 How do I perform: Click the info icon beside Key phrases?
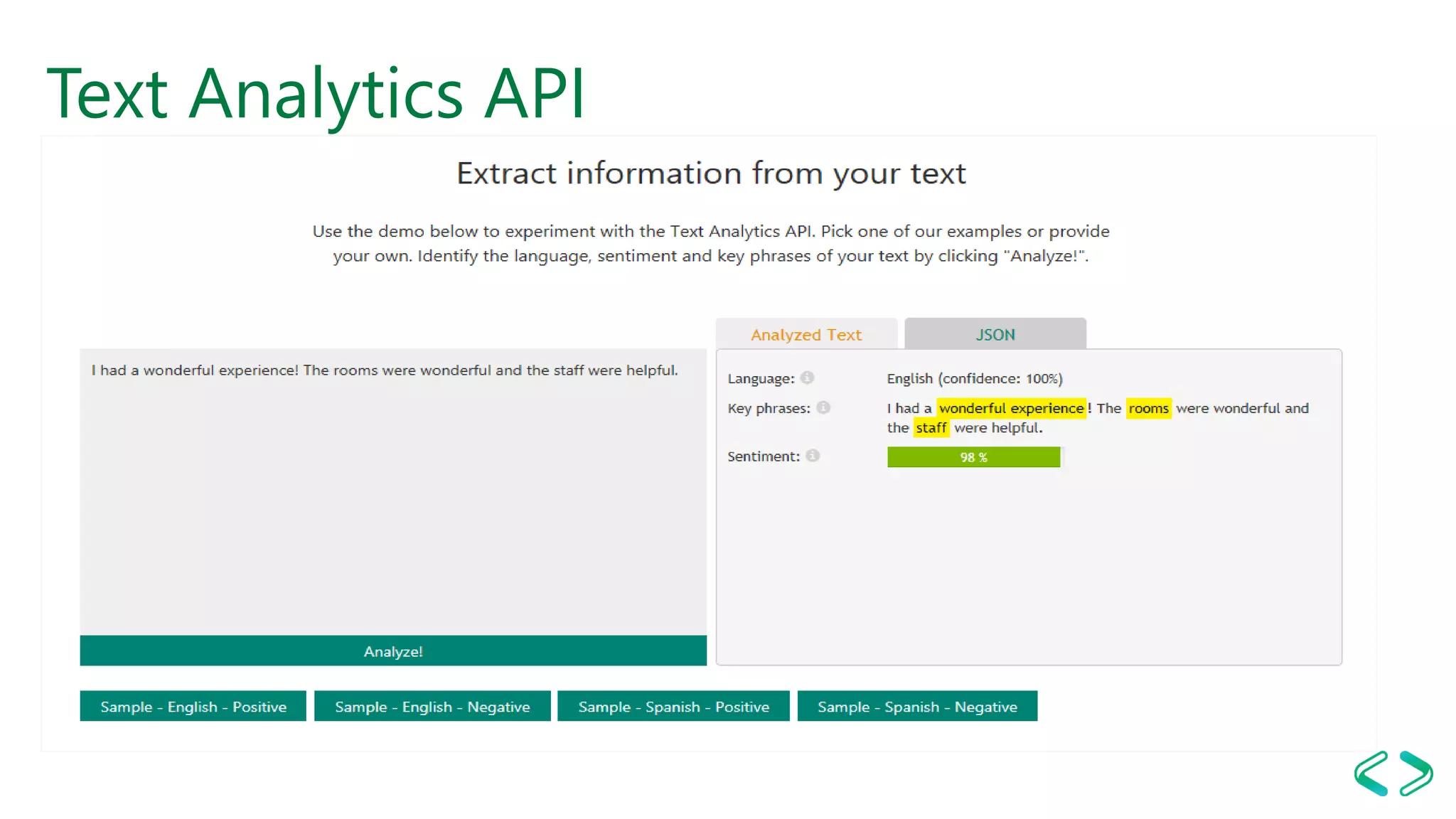823,407
